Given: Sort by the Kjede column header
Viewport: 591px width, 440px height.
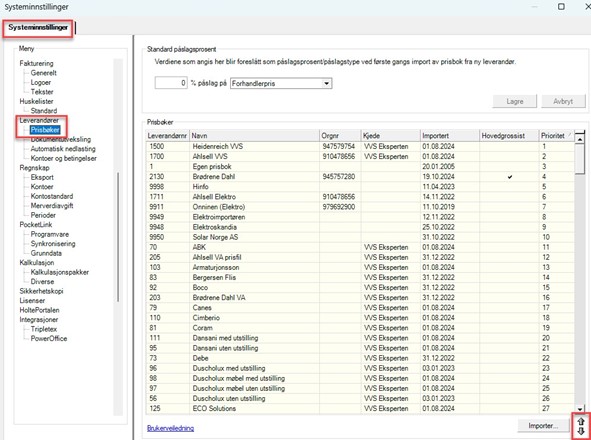Looking at the screenshot, I should [391, 135].
